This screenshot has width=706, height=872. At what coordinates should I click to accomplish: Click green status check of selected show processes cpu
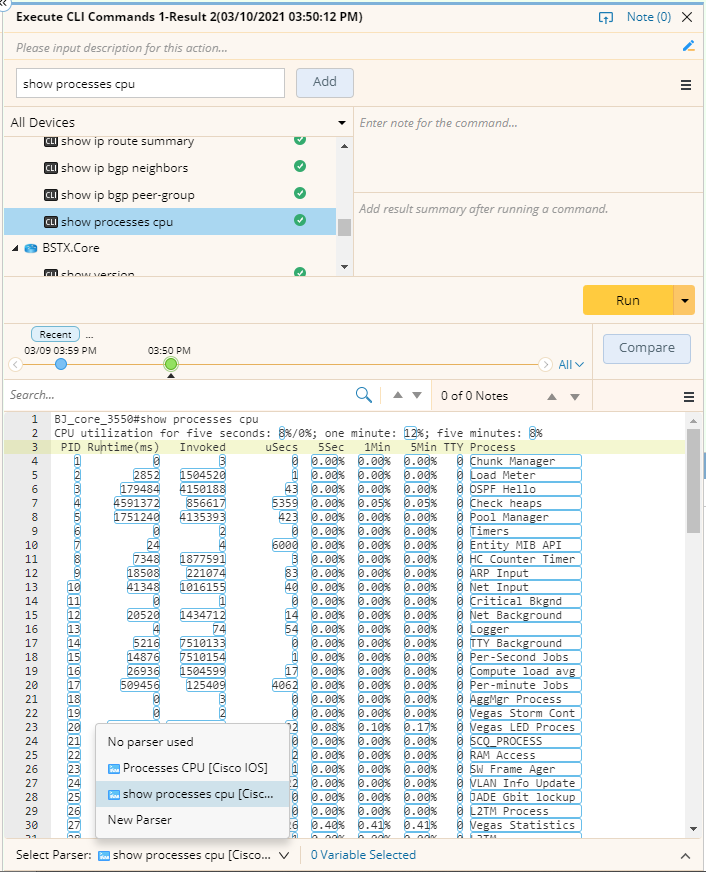pos(300,220)
